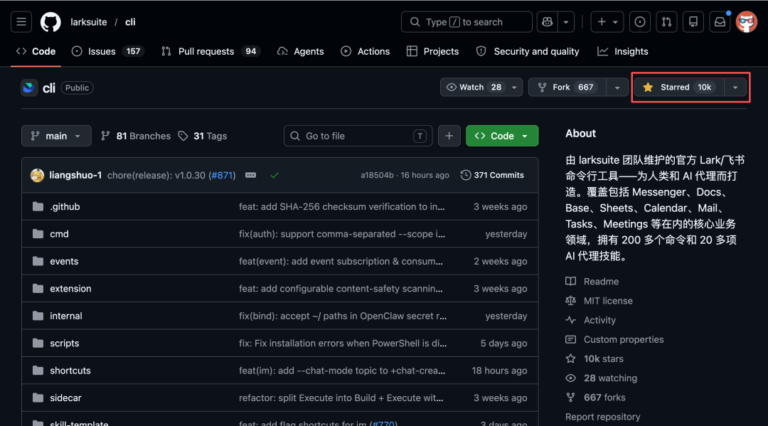Viewport: 768px width, 426px height.
Task: Click Report repository link
Action: click(602, 417)
